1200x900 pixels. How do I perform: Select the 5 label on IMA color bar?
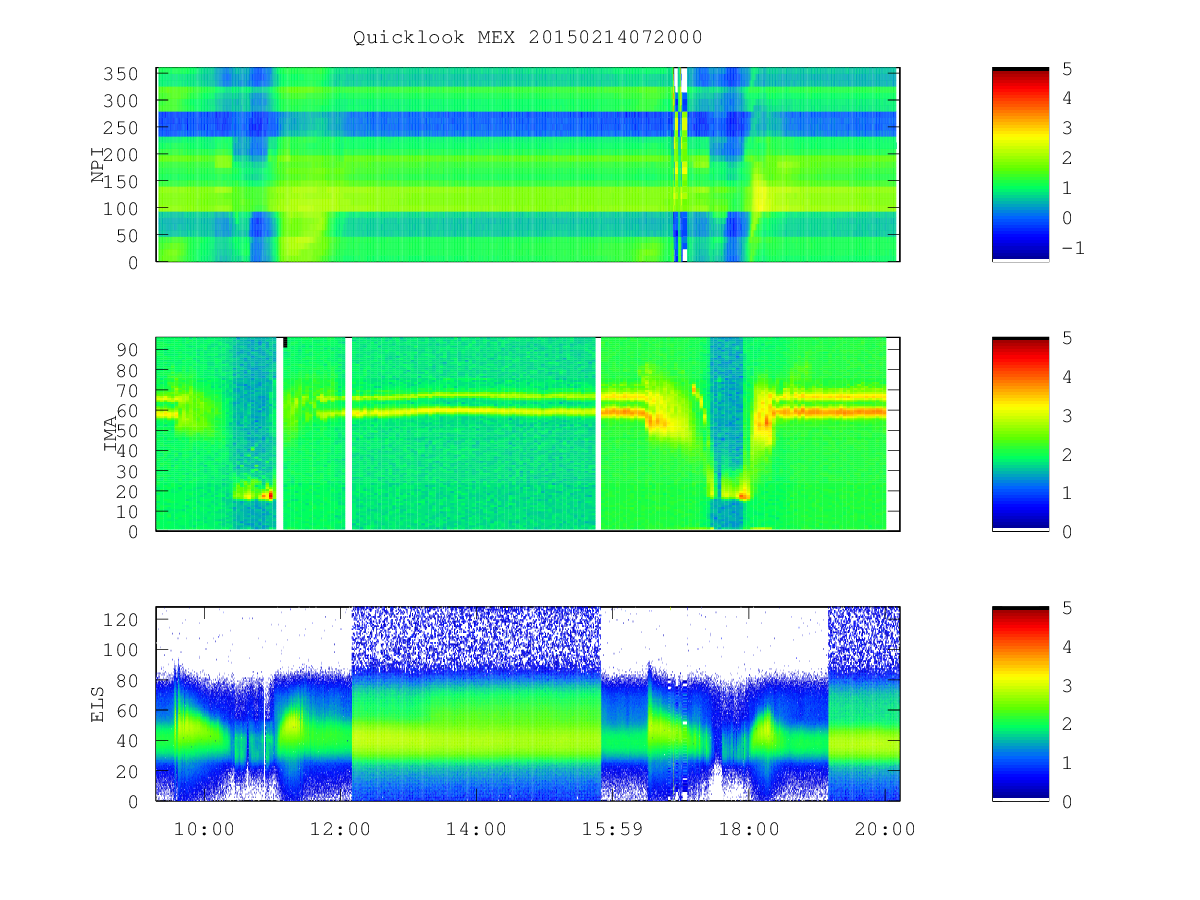[x=1066, y=337]
